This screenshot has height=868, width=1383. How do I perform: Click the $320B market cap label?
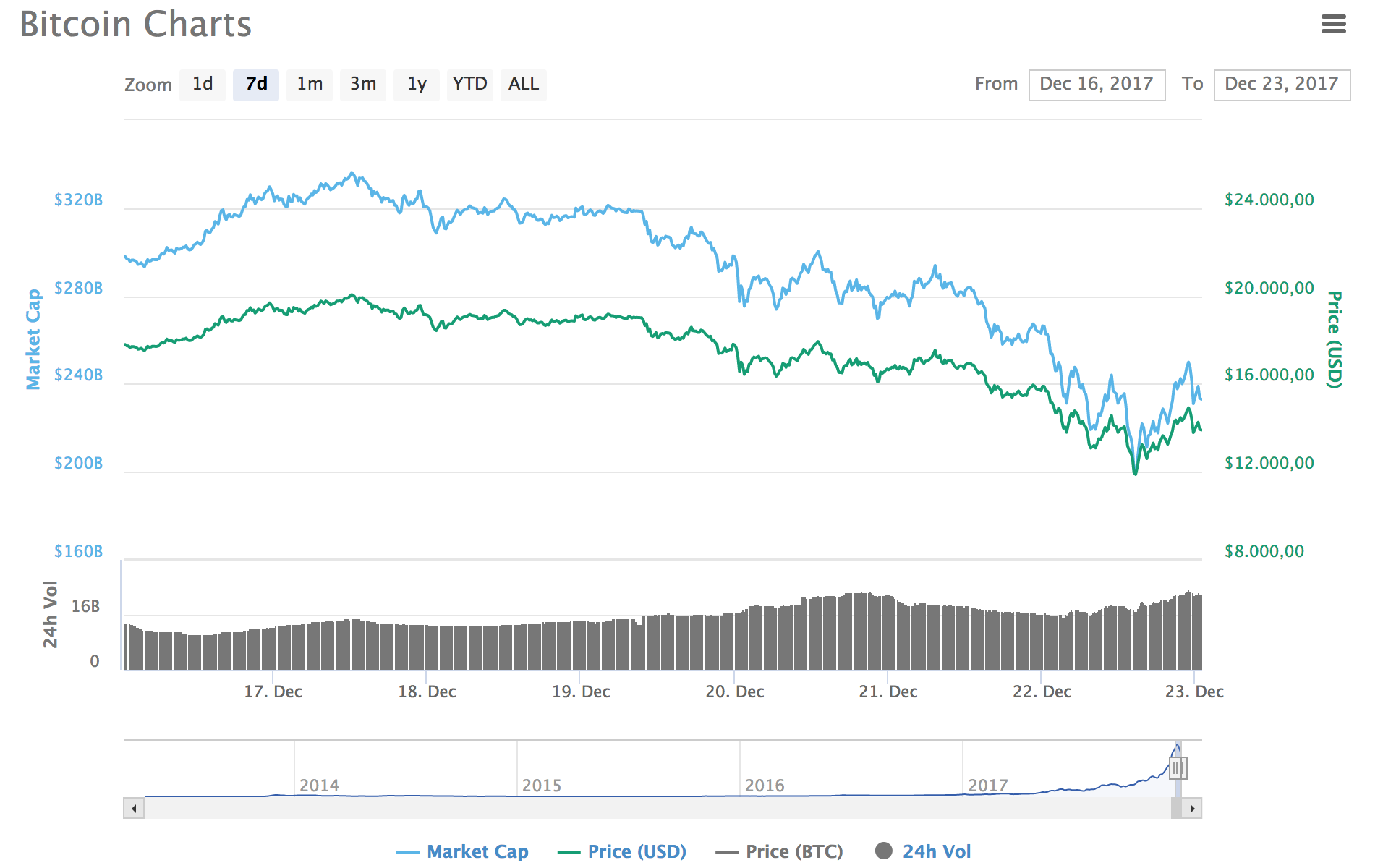[x=78, y=200]
